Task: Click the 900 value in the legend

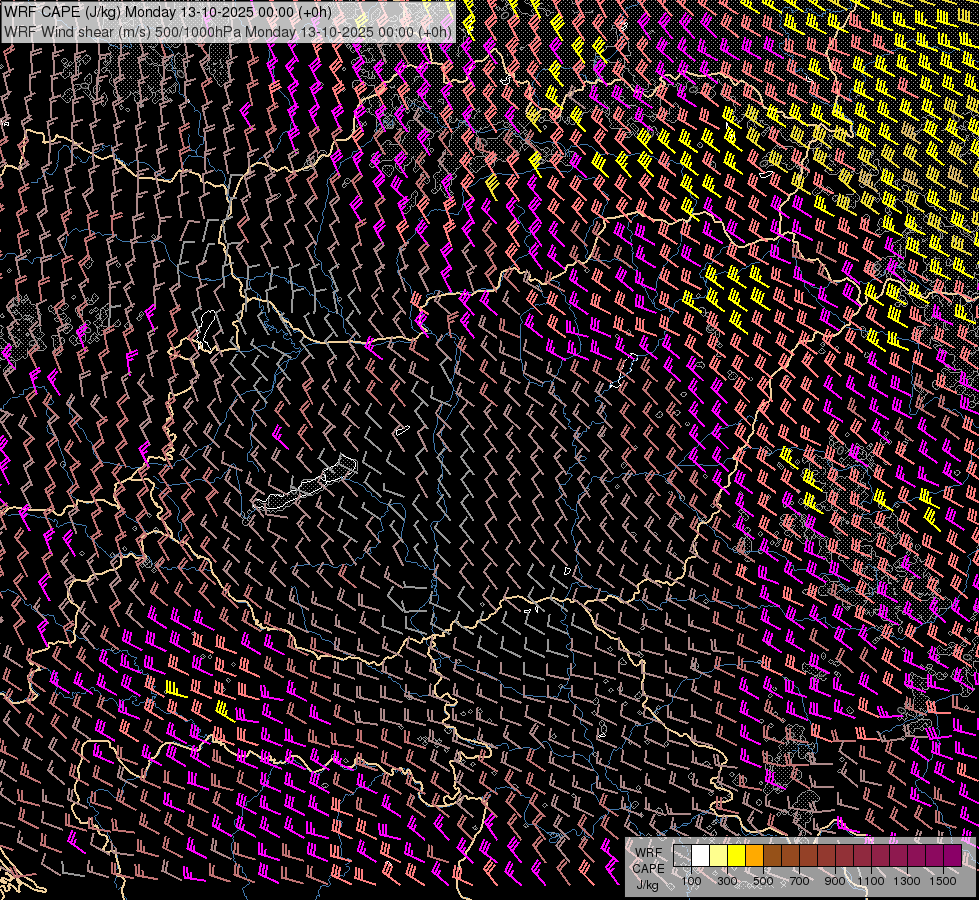Action: tap(835, 881)
